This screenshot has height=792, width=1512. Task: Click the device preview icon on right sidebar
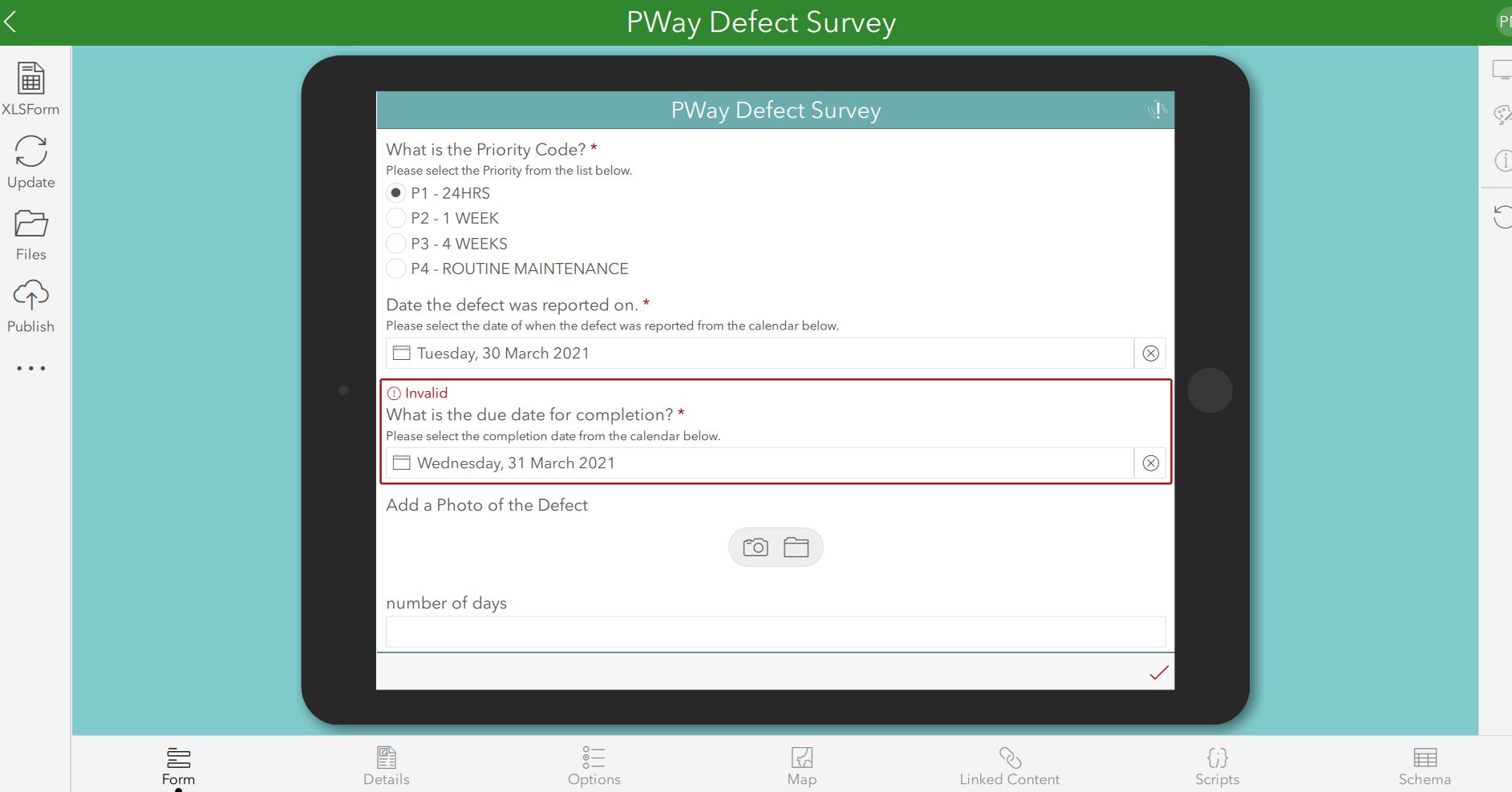click(1501, 68)
